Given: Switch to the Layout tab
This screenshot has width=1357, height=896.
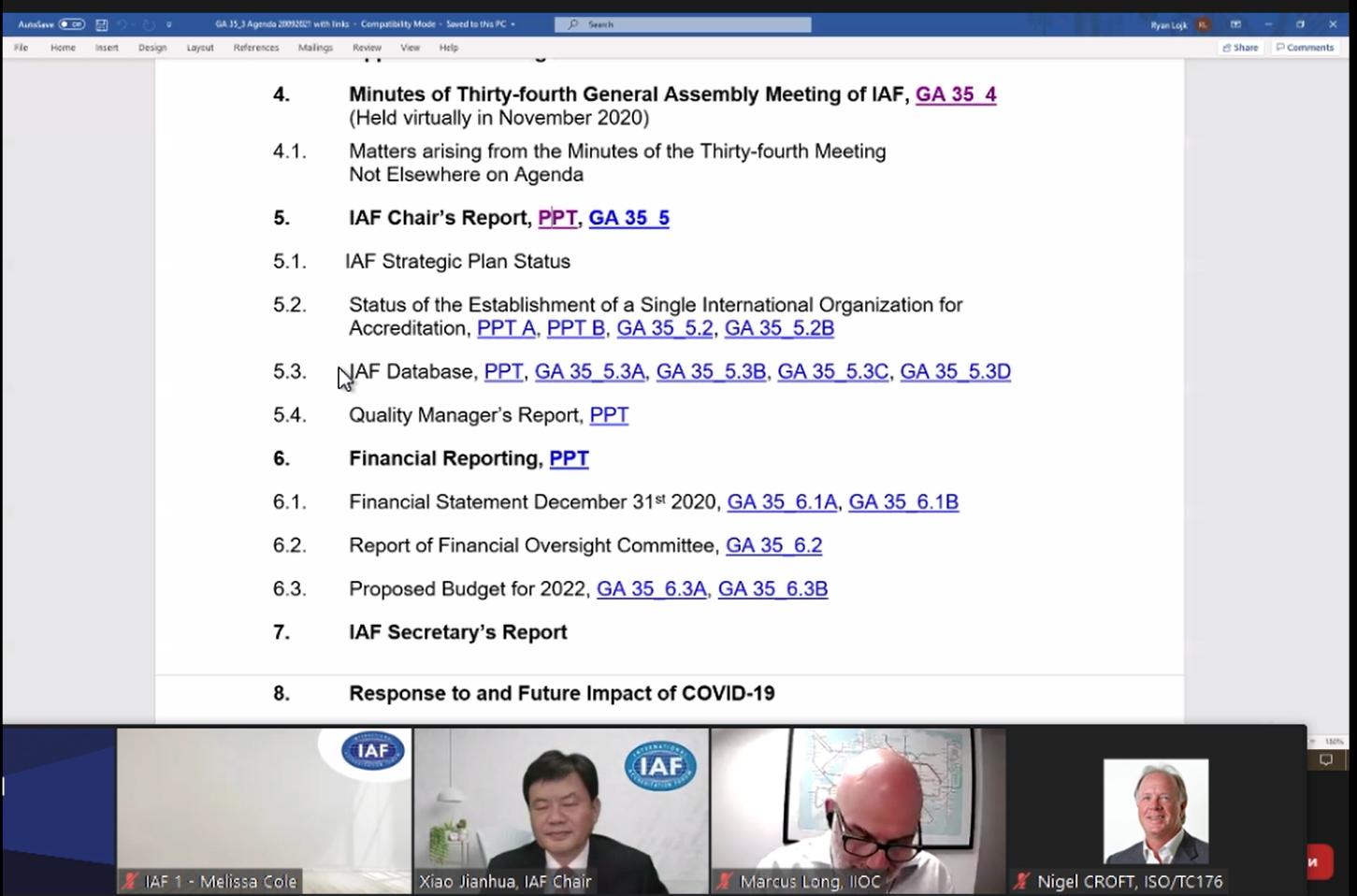Looking at the screenshot, I should click(x=200, y=48).
